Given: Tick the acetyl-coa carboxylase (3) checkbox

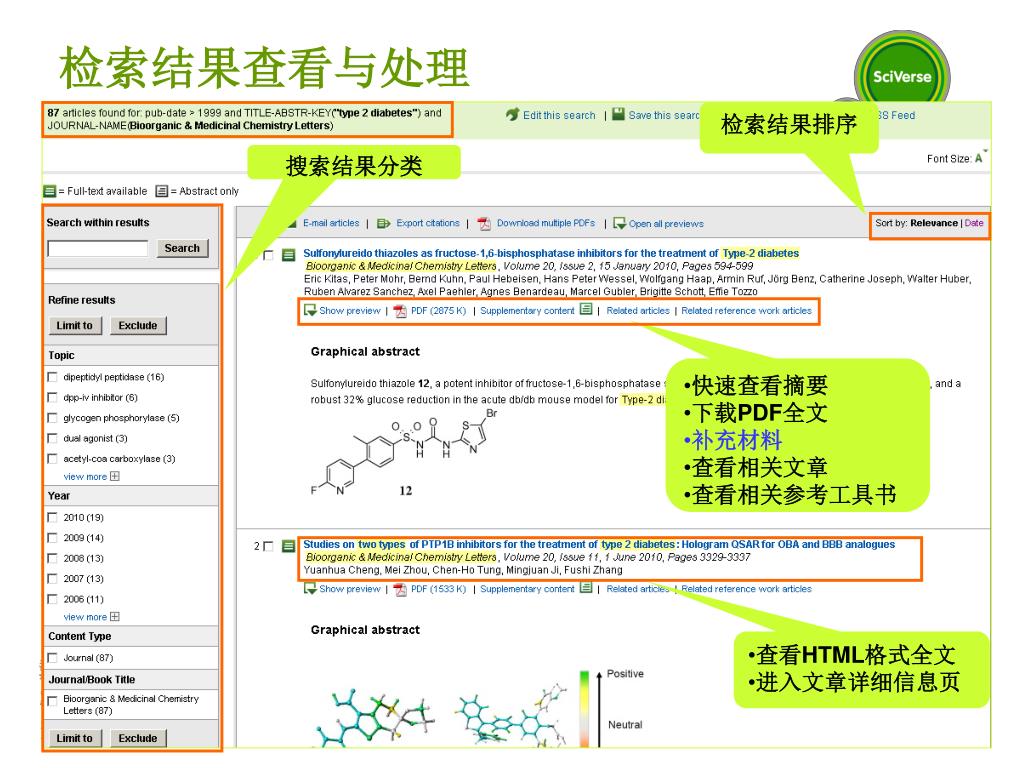Looking at the screenshot, I should tap(52, 458).
